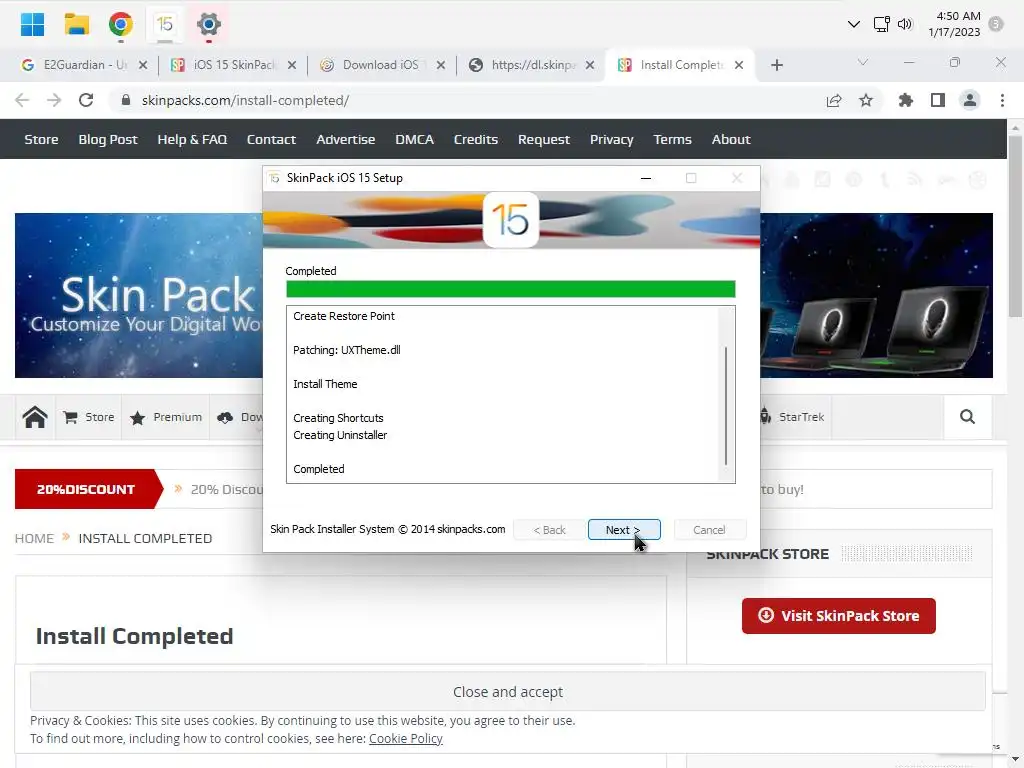Click the SkinPack 15 installer taskbar icon
The width and height of the screenshot is (1024, 768).
(165, 25)
